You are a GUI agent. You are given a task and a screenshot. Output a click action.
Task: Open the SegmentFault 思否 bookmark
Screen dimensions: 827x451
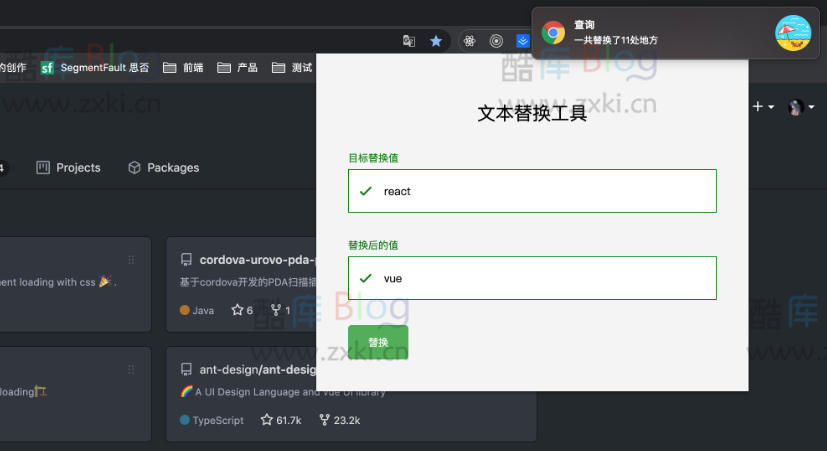(95, 68)
